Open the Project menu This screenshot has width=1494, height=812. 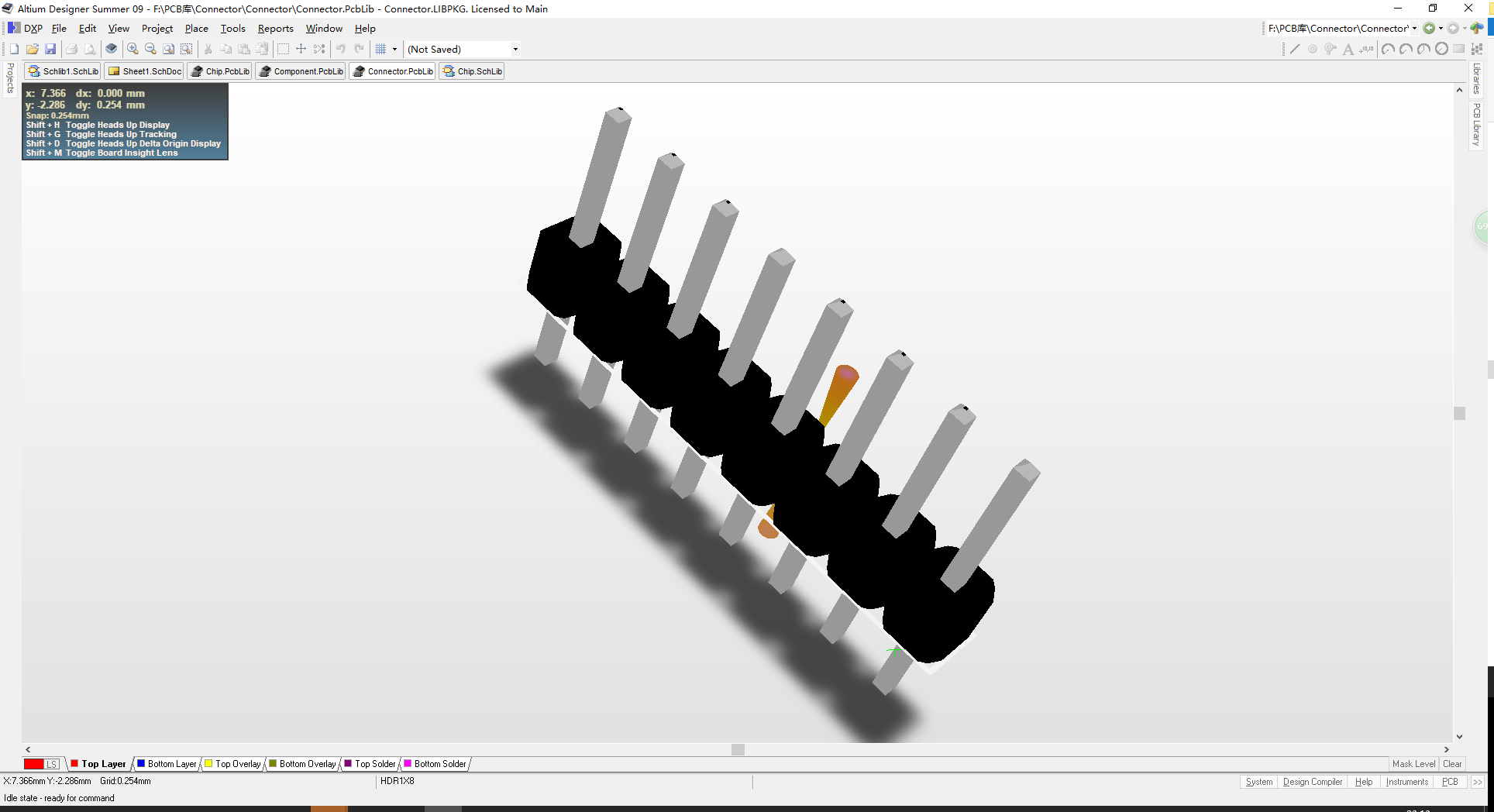[x=157, y=29]
